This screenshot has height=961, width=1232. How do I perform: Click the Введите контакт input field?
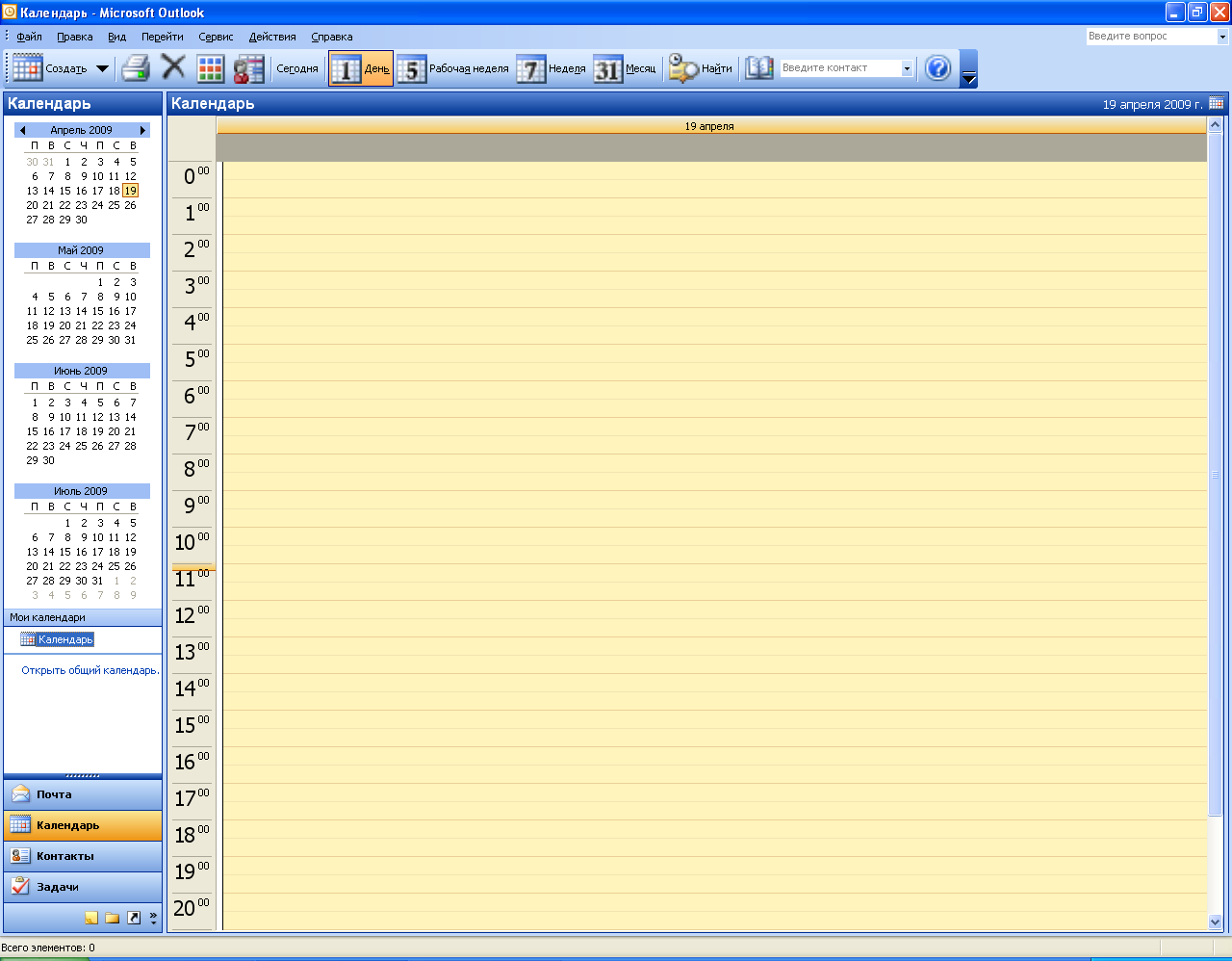[x=839, y=68]
